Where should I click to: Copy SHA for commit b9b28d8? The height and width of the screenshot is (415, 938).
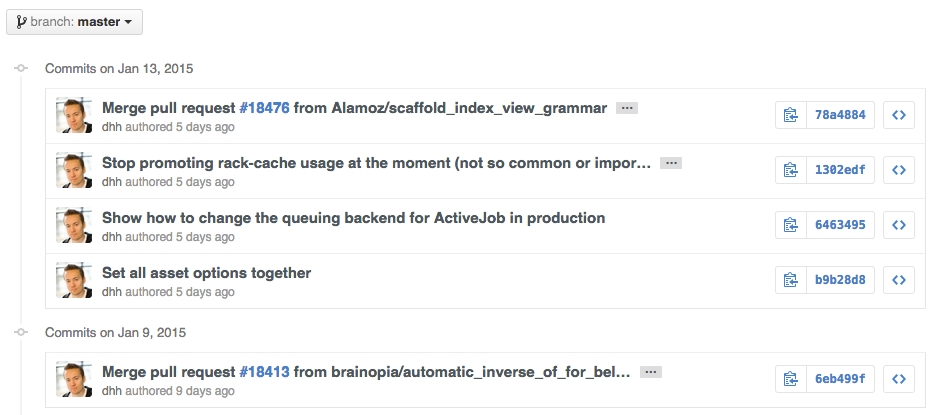(791, 280)
